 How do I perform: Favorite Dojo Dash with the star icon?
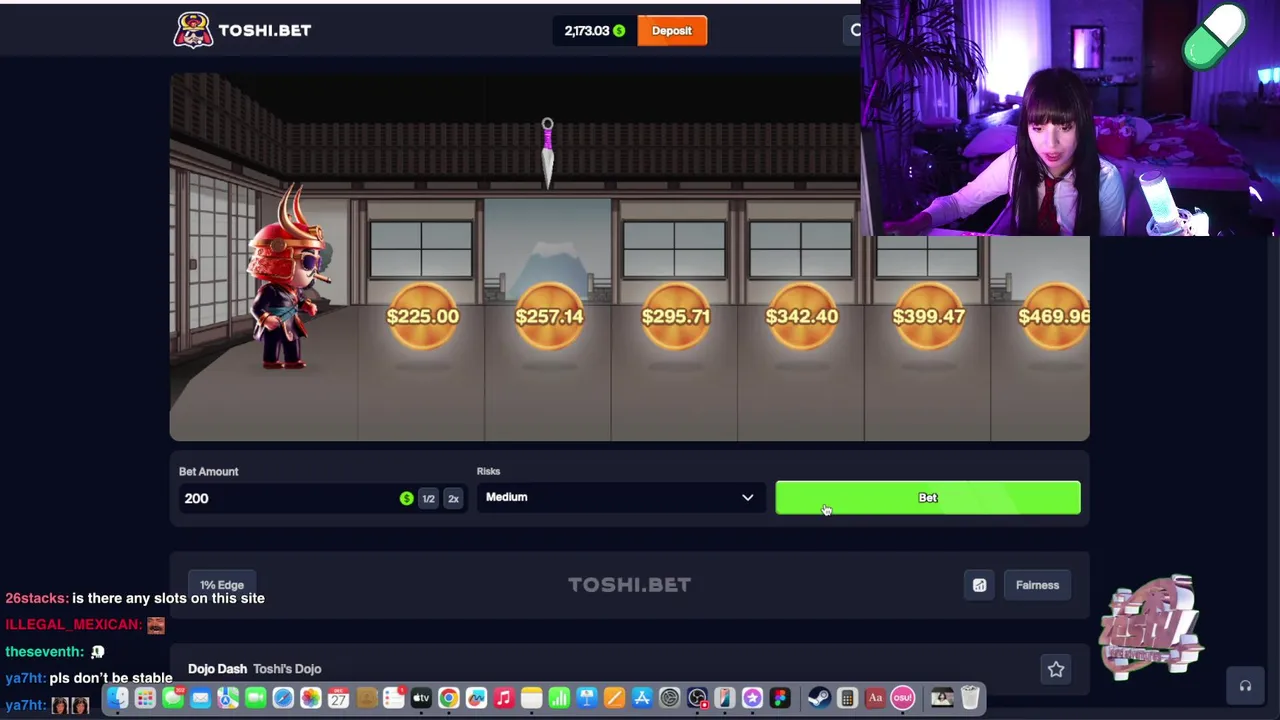[x=1056, y=669]
